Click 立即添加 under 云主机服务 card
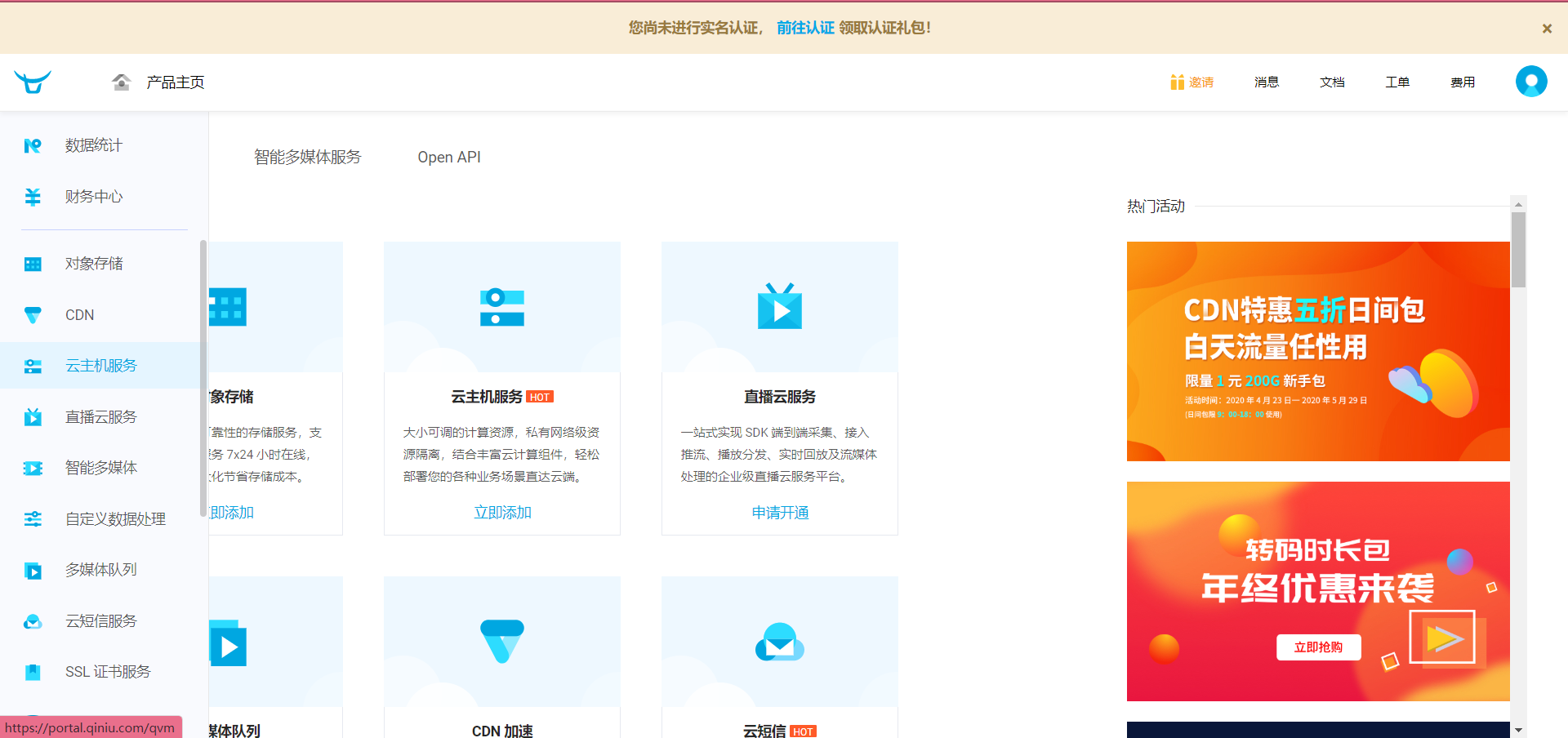This screenshot has width=1568, height=738. click(x=502, y=513)
